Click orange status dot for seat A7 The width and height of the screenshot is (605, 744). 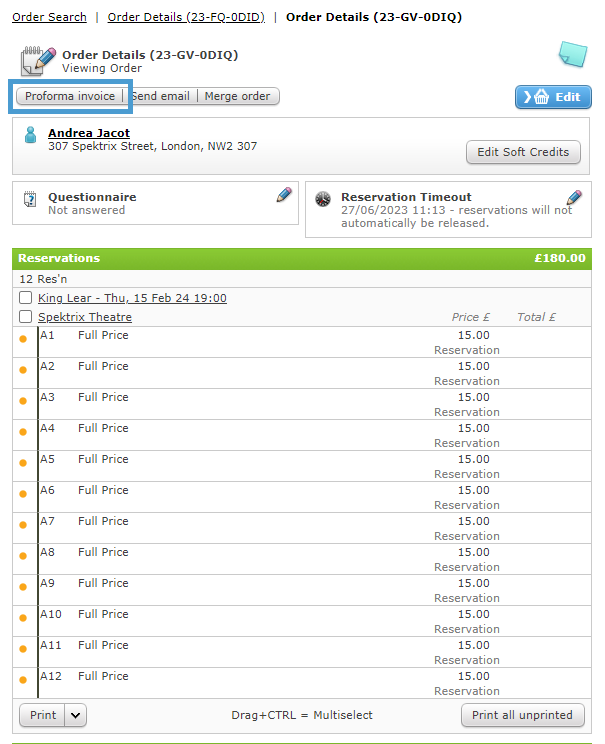click(23, 525)
